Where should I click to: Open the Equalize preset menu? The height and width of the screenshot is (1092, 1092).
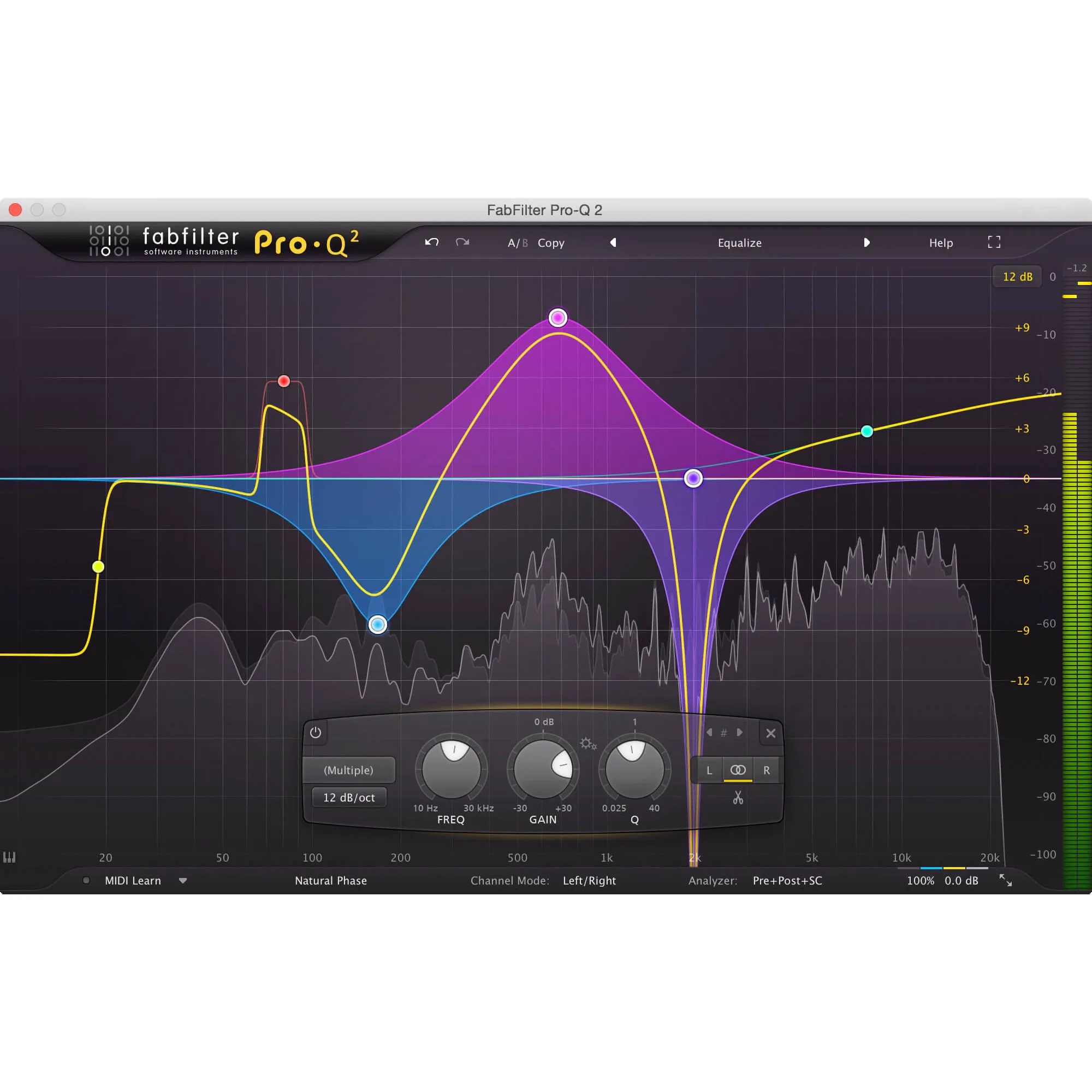tap(739, 243)
